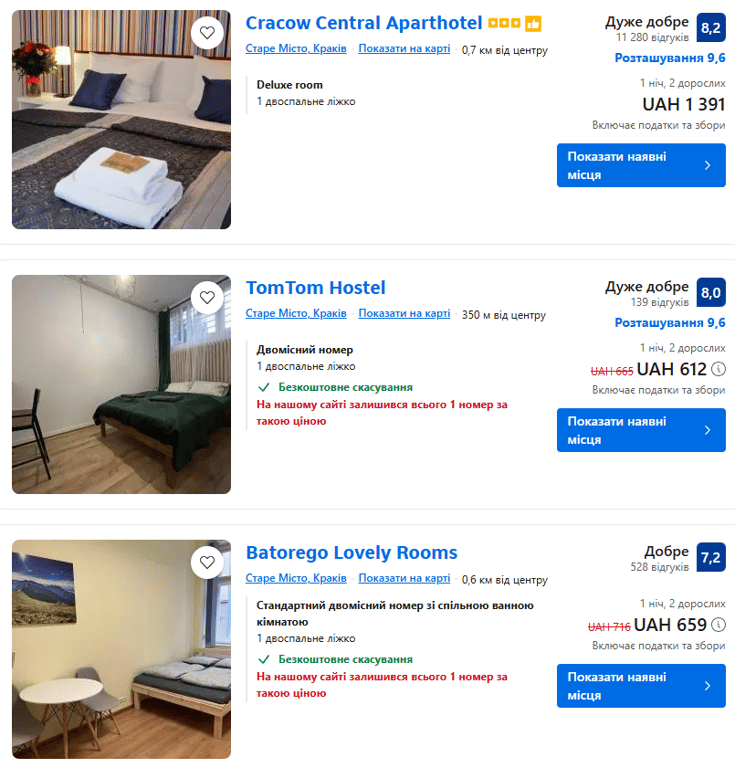Click the 8,0 score badge for TomTom Hostel
The width and height of the screenshot is (735, 768).
711,293
